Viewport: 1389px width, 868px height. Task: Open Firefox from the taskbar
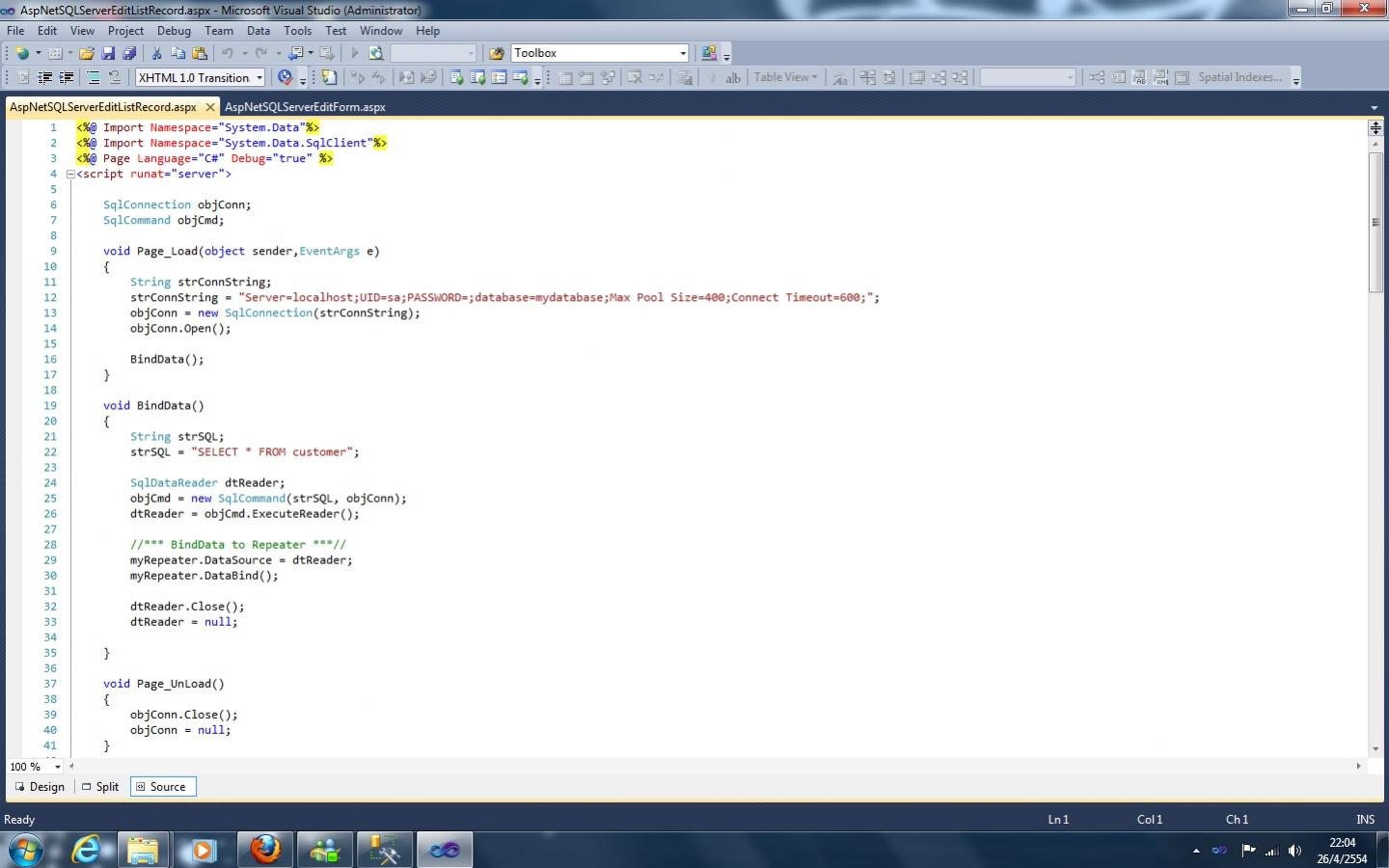click(x=264, y=850)
